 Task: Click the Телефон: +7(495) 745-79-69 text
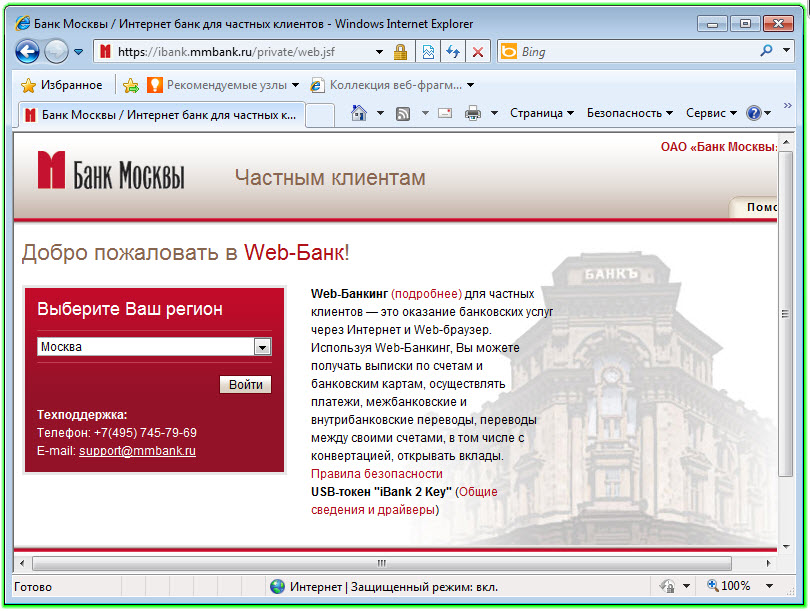117,433
